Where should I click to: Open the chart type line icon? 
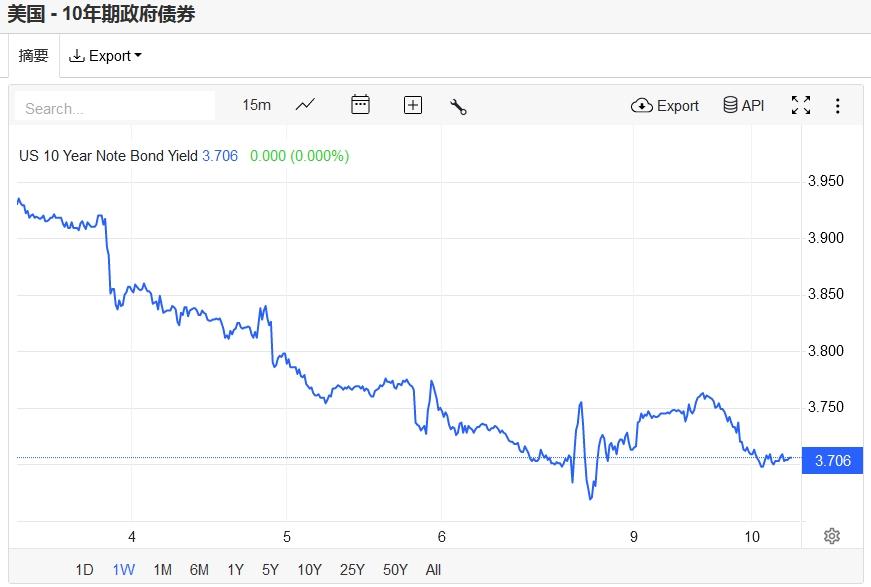click(x=305, y=105)
